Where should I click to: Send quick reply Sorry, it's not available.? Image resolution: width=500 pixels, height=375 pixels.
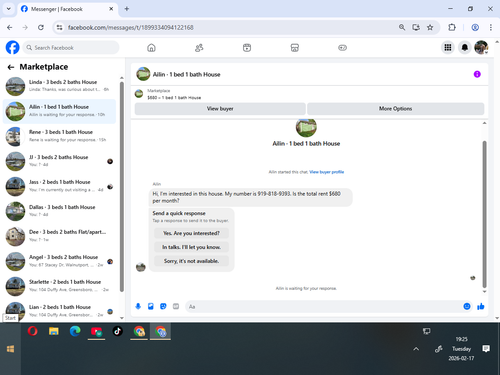coord(191,261)
